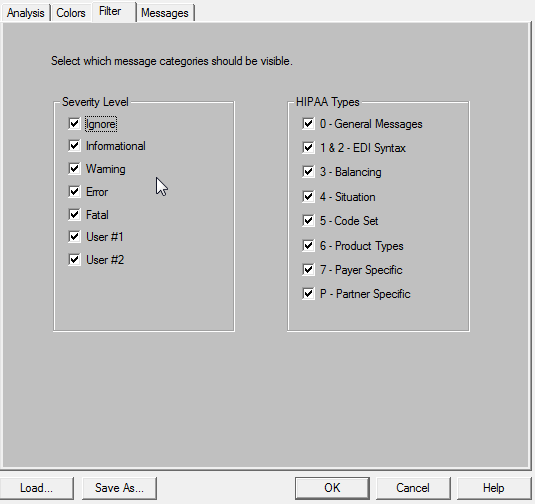Toggle the Informational severity checkbox
This screenshot has height=504, width=535.
click(74, 146)
